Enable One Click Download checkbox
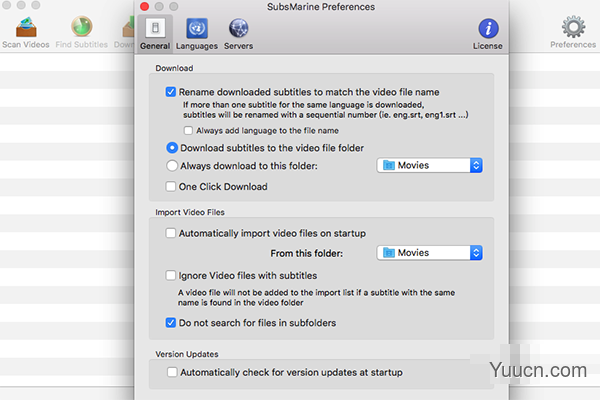This screenshot has height=400, width=600. tap(171, 186)
